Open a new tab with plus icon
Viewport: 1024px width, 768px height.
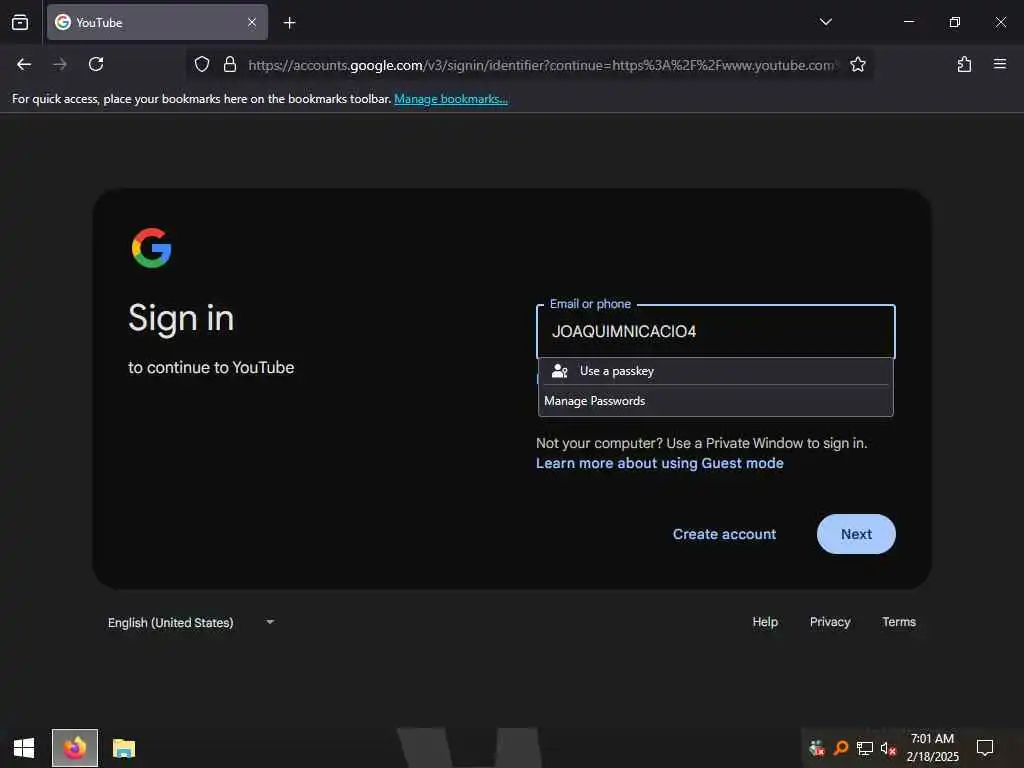point(289,23)
